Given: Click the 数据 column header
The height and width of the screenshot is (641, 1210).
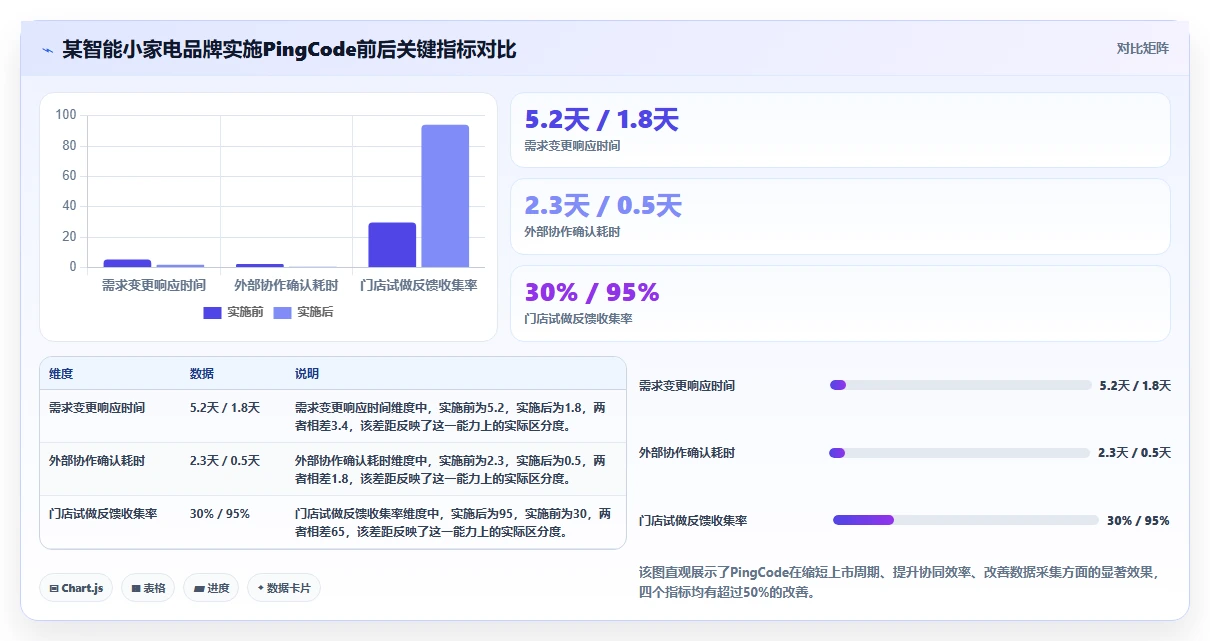Looking at the screenshot, I should [202, 374].
